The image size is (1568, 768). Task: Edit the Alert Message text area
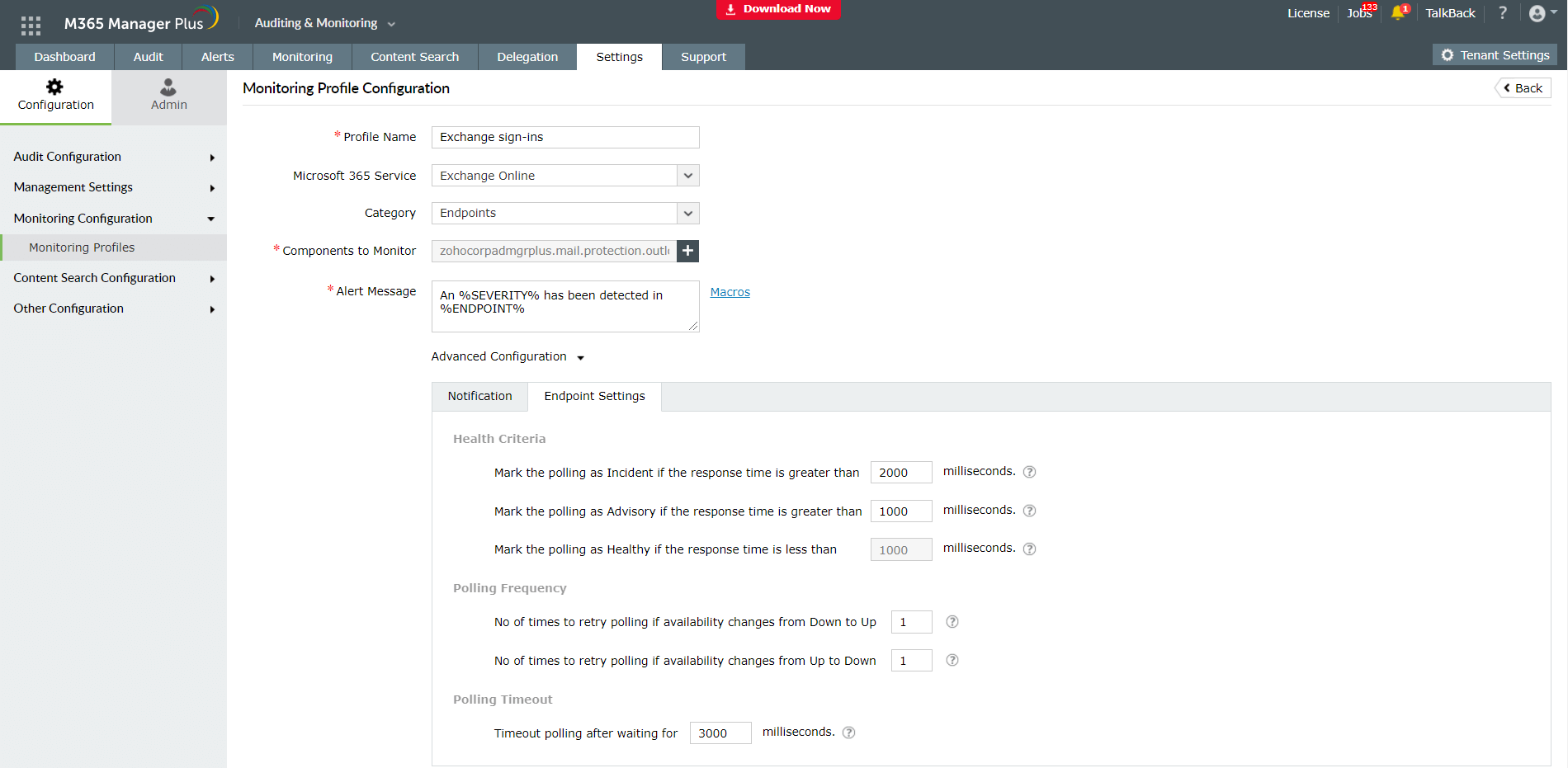(565, 306)
